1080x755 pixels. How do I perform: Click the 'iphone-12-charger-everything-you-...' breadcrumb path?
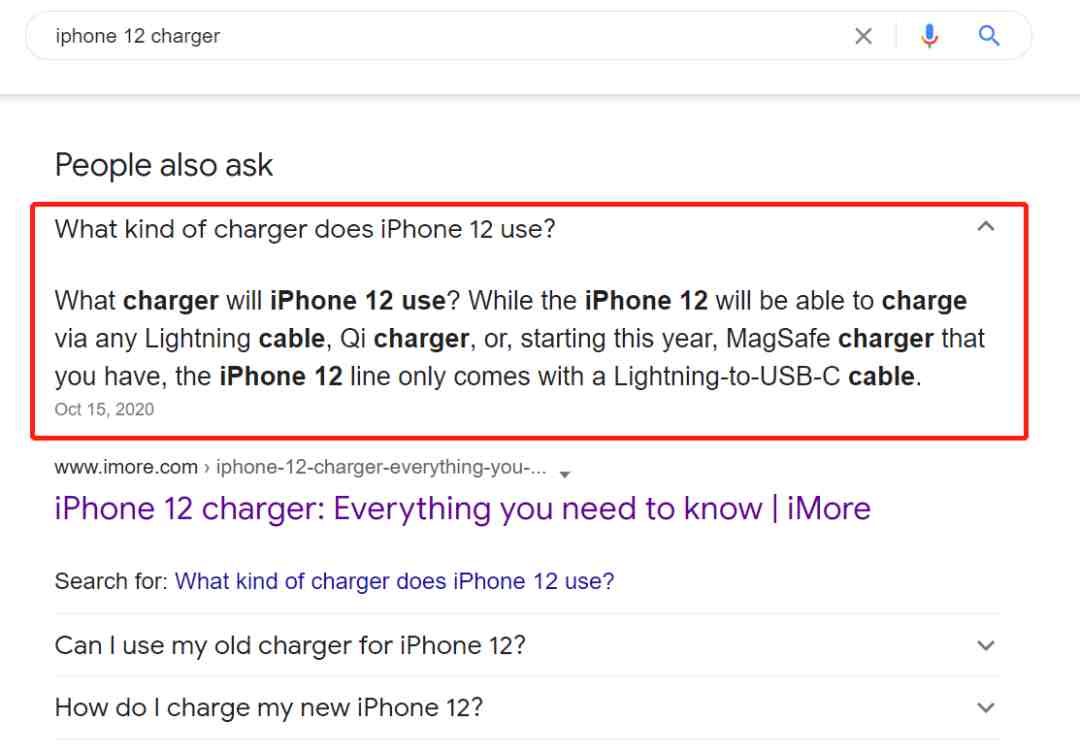(382, 467)
